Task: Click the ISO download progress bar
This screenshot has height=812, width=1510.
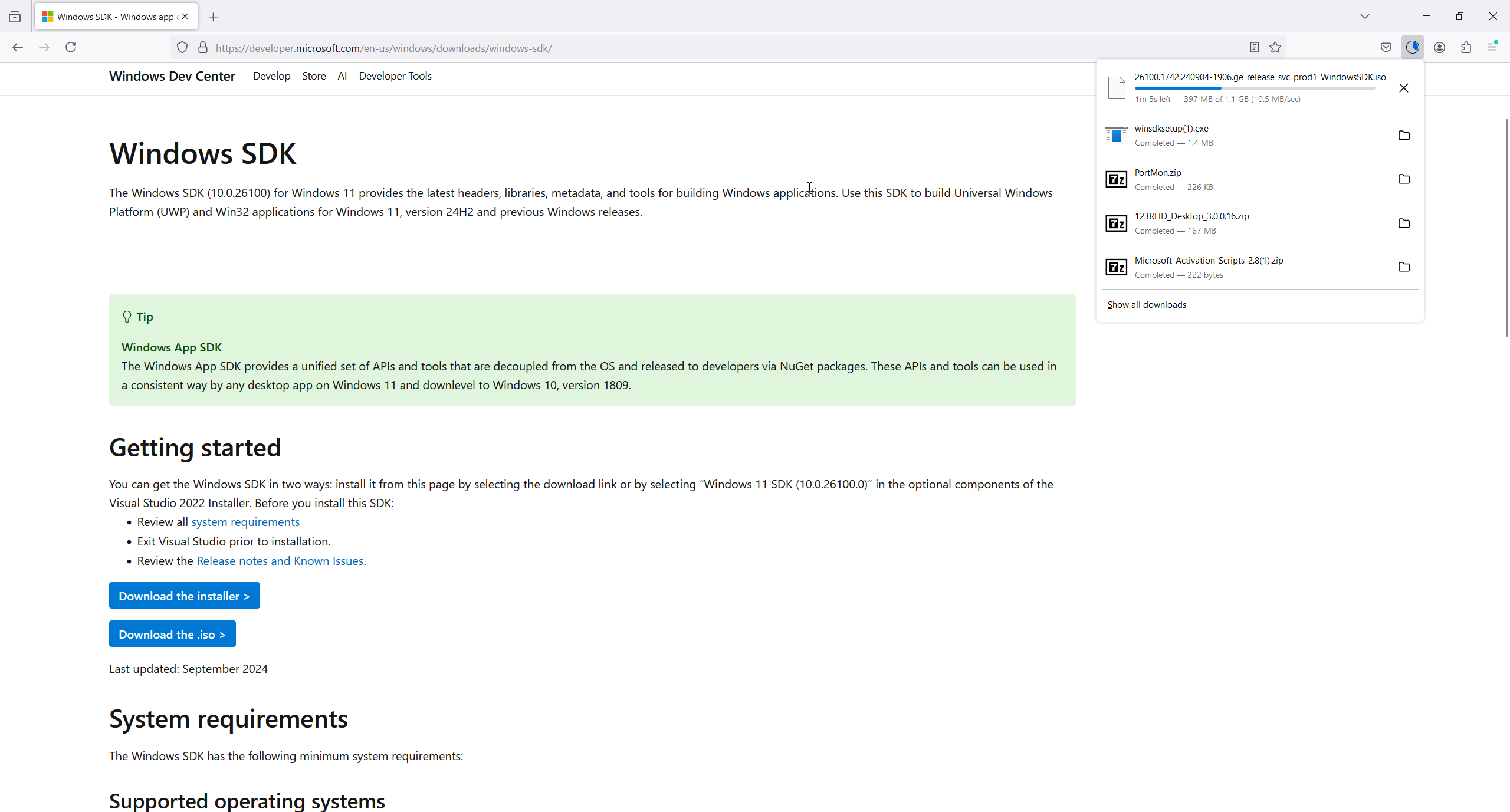Action: coord(1254,88)
